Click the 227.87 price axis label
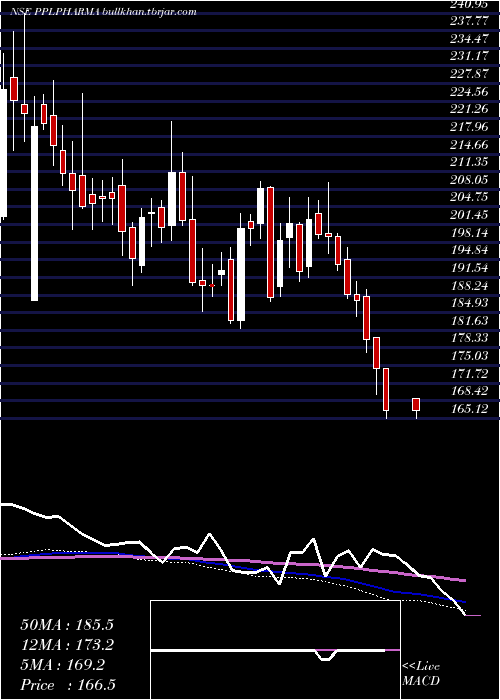500x700 pixels. (x=469, y=74)
